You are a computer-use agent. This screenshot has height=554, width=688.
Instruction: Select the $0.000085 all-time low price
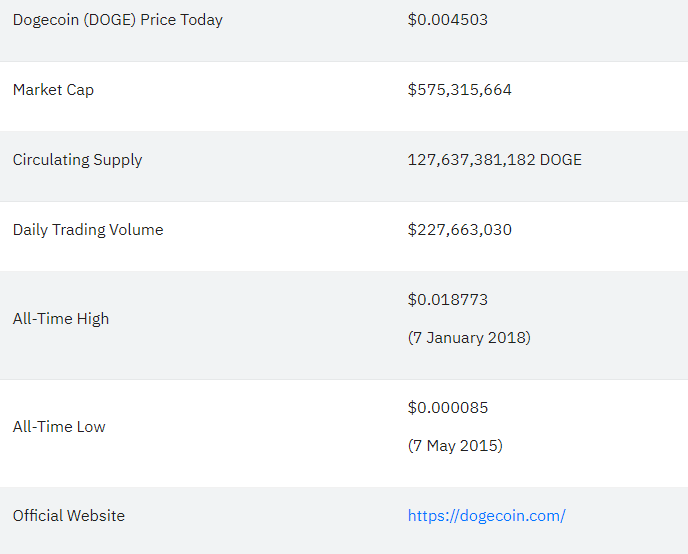tap(448, 407)
